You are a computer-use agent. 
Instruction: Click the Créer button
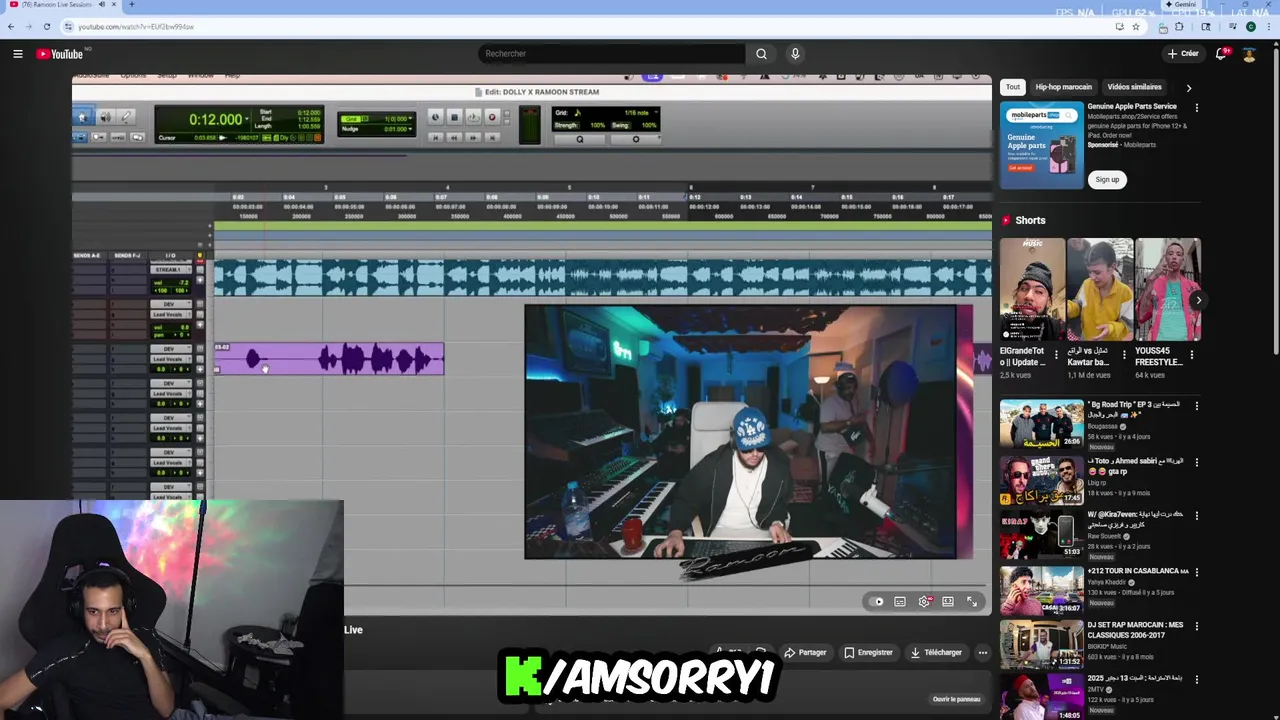click(x=1182, y=54)
